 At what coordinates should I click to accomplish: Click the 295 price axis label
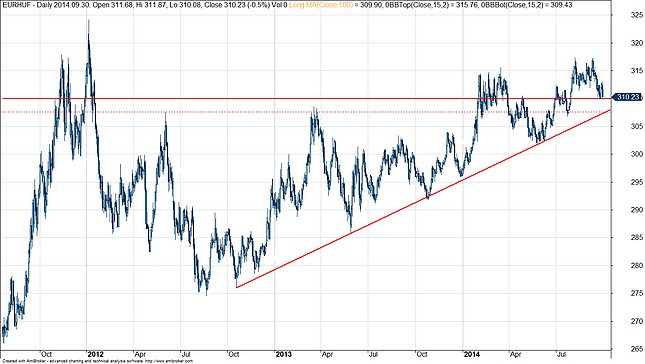tap(636, 182)
